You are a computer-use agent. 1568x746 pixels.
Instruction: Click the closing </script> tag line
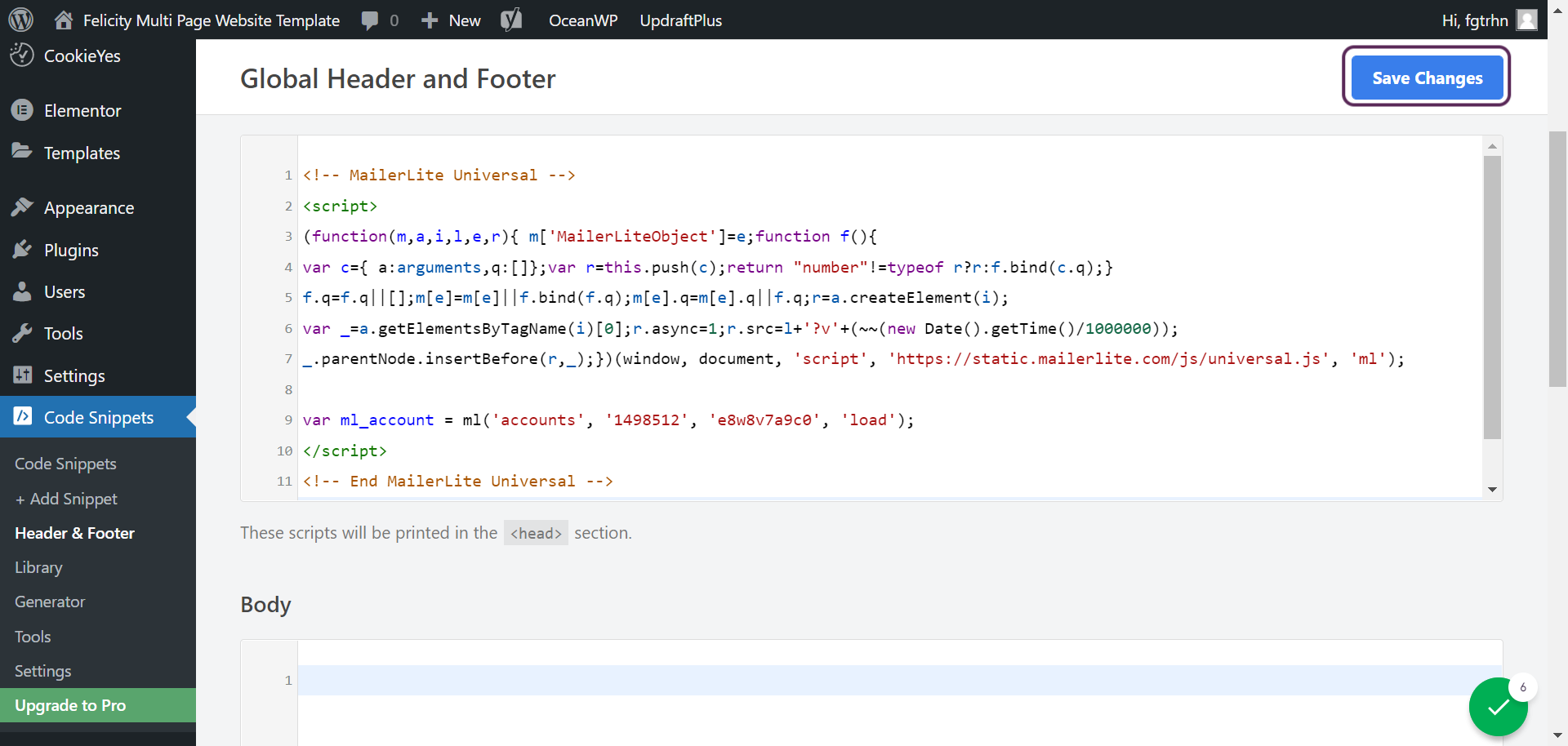point(345,451)
